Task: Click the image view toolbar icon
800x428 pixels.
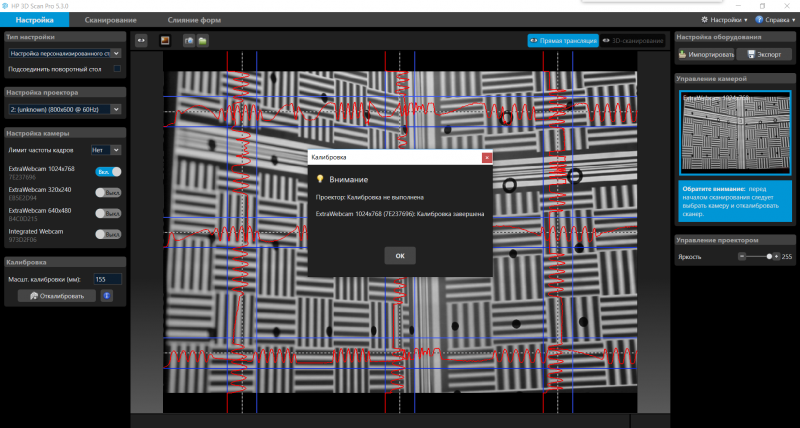Action: point(165,41)
